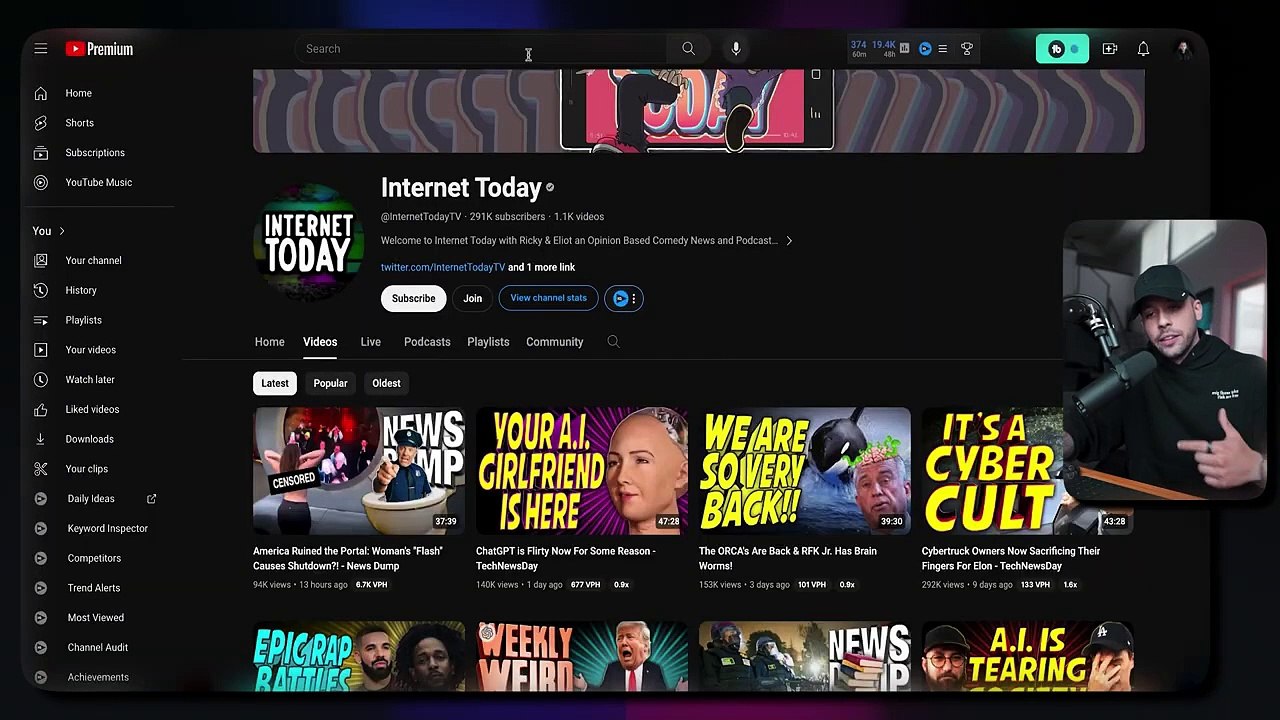Subscribe to Internet Today

click(x=413, y=298)
